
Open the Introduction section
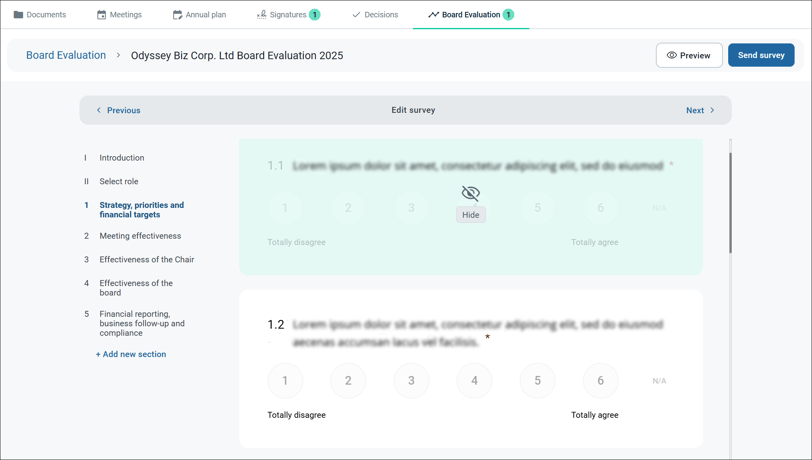click(122, 157)
